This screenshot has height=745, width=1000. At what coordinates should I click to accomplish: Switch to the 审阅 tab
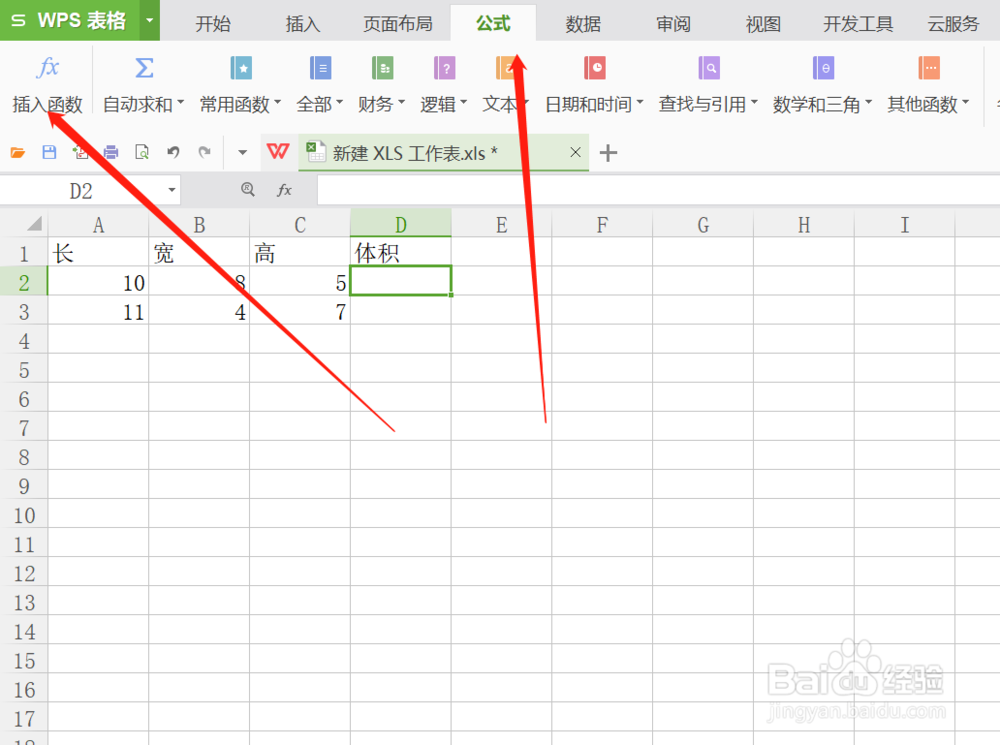click(673, 24)
